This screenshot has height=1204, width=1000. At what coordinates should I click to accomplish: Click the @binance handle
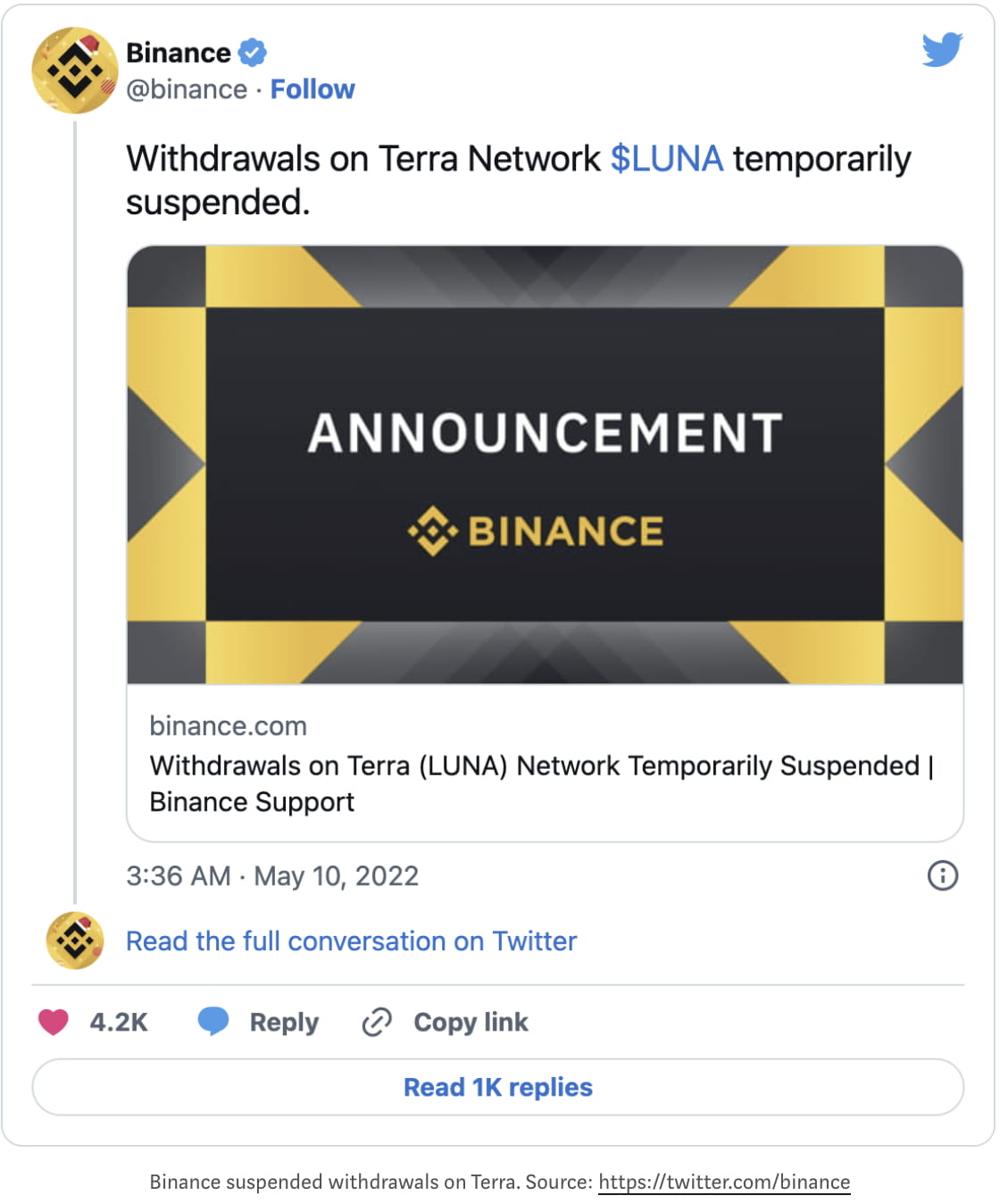(x=187, y=89)
